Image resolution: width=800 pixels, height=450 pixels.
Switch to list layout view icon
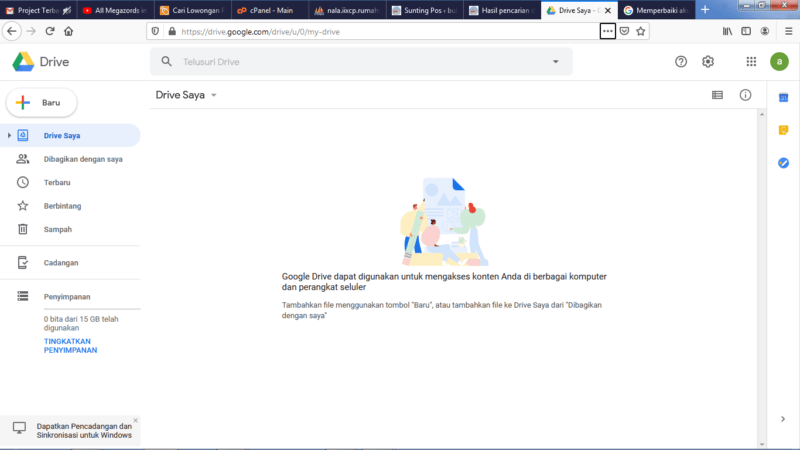tap(717, 95)
